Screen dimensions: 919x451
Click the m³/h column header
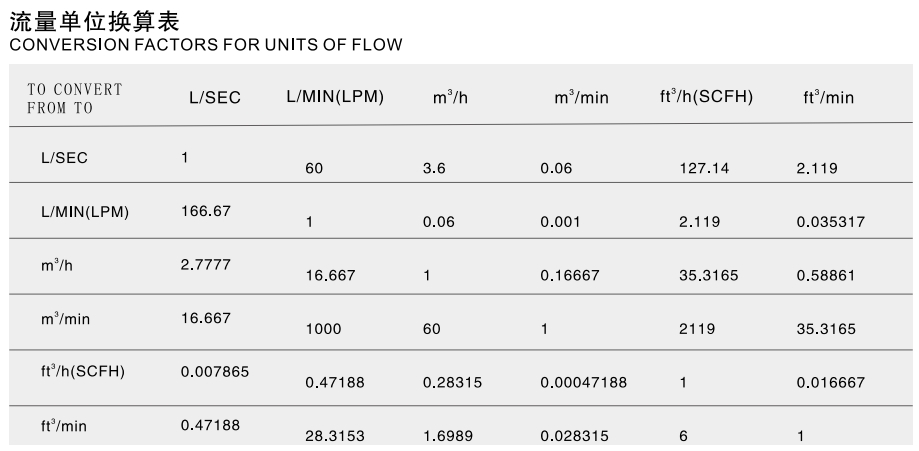(x=450, y=97)
